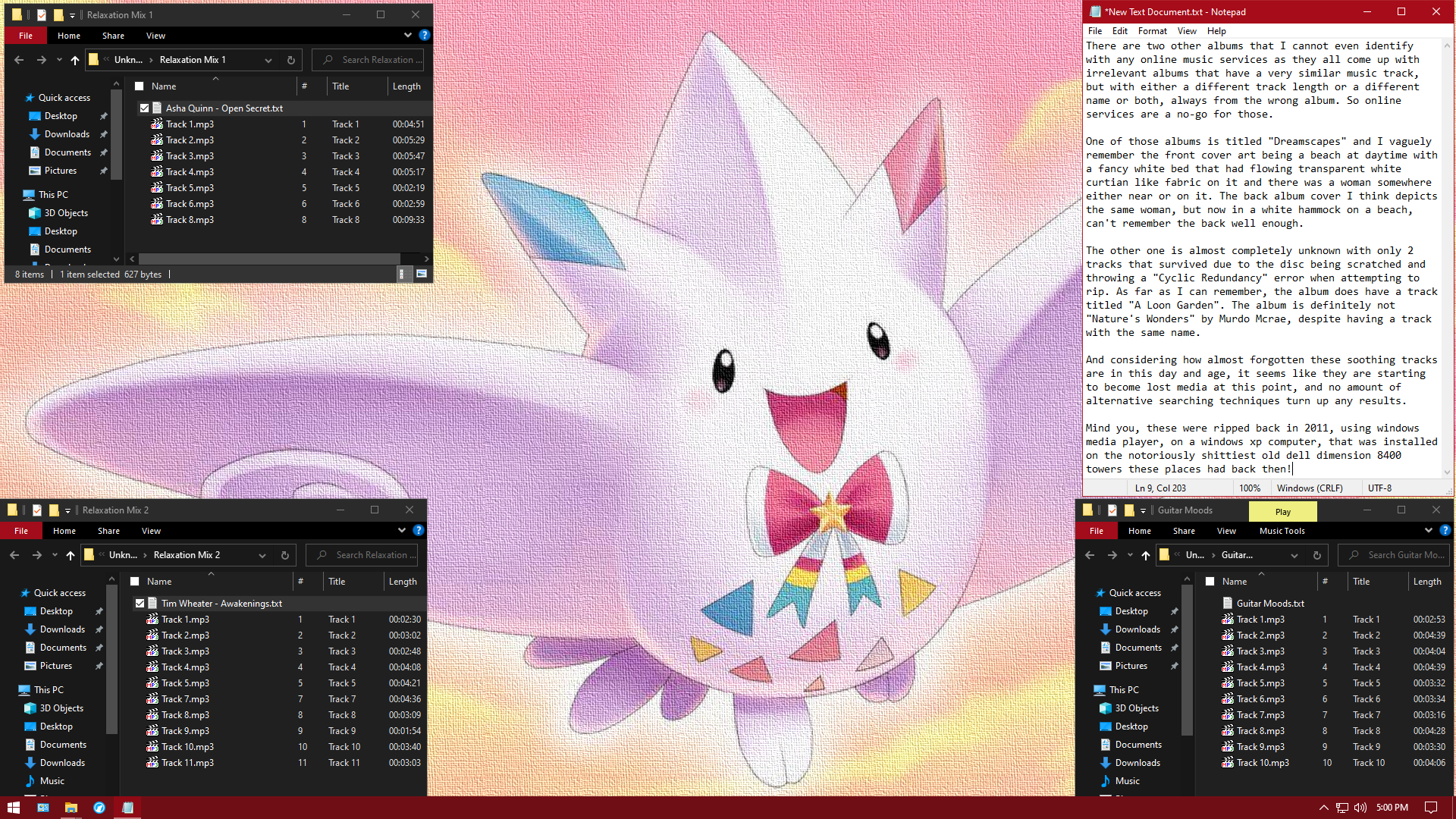Screen dimensions: 1456x819
Task: Switch Relaxation Mix 1 to details view
Action: point(402,274)
